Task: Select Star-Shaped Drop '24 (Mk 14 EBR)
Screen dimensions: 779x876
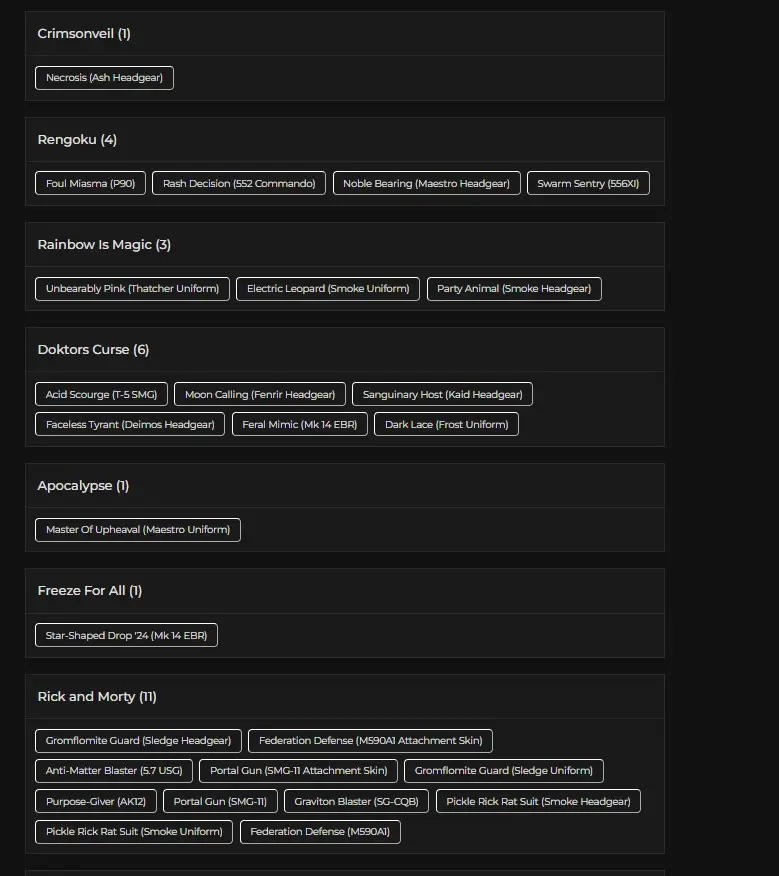Action: [126, 635]
